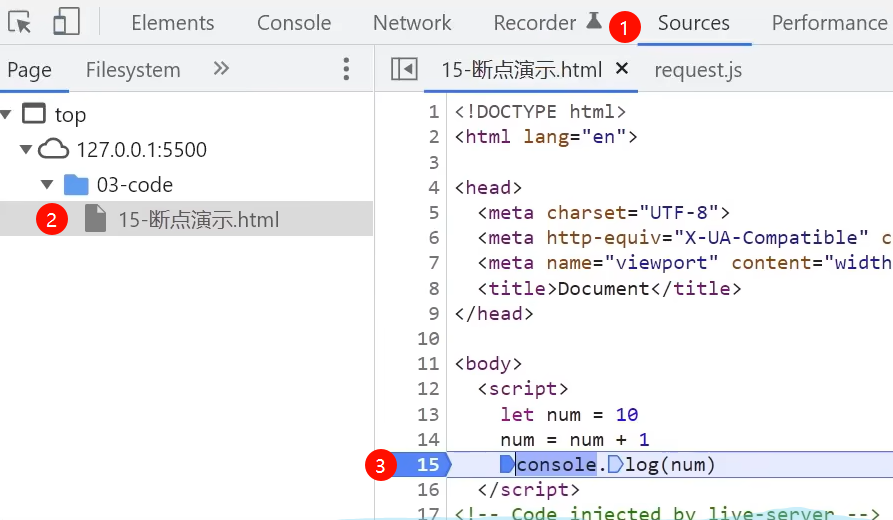Switch to the Console tab
Screen dimensions: 893x520
294,23
